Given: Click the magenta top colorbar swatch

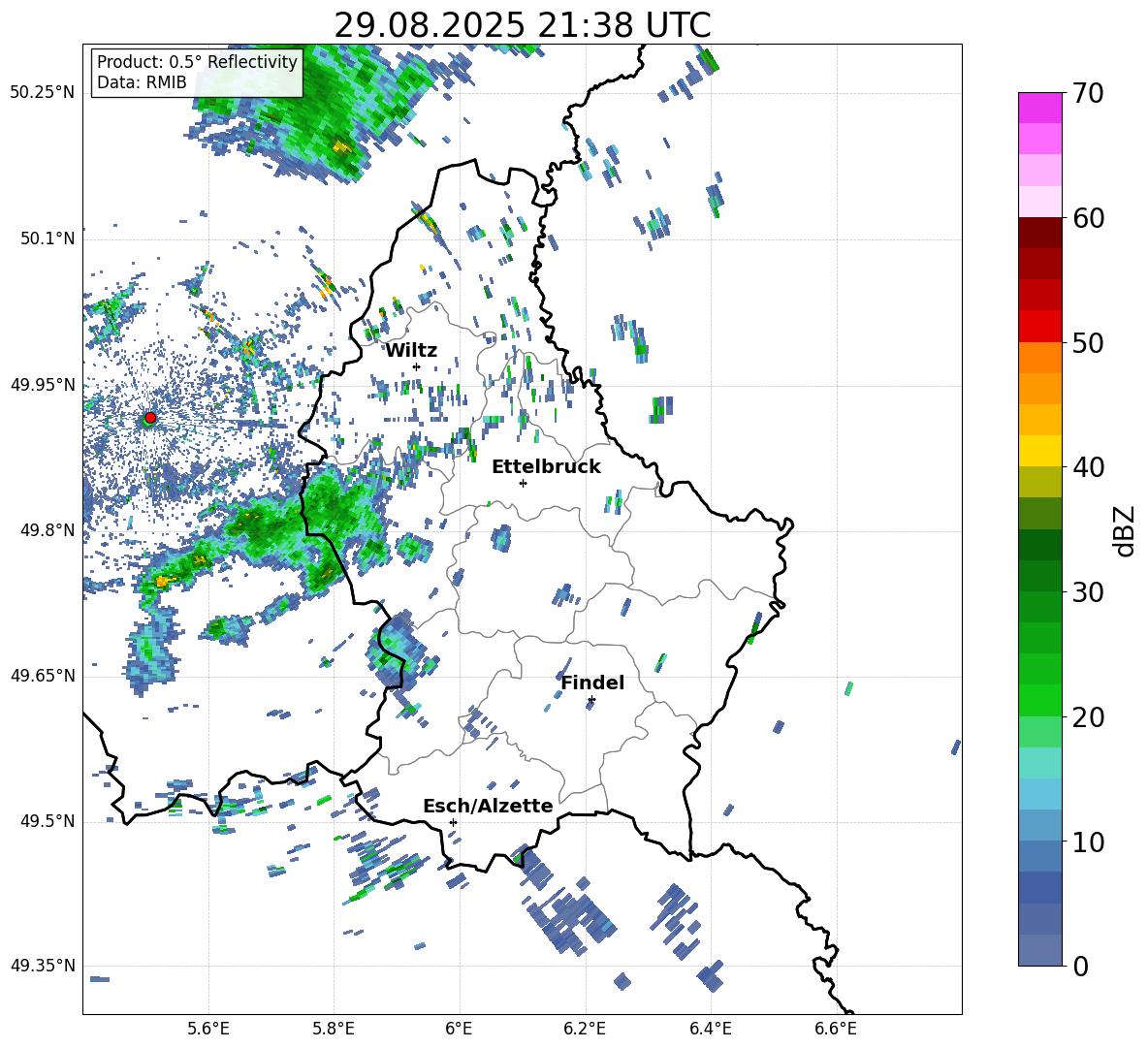Looking at the screenshot, I should pyautogui.click(x=1039, y=108).
